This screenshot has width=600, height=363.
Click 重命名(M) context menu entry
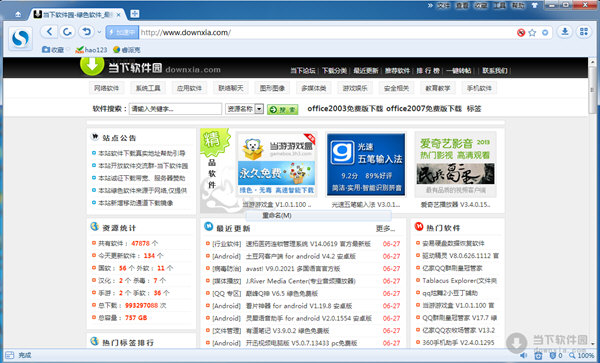318,216
